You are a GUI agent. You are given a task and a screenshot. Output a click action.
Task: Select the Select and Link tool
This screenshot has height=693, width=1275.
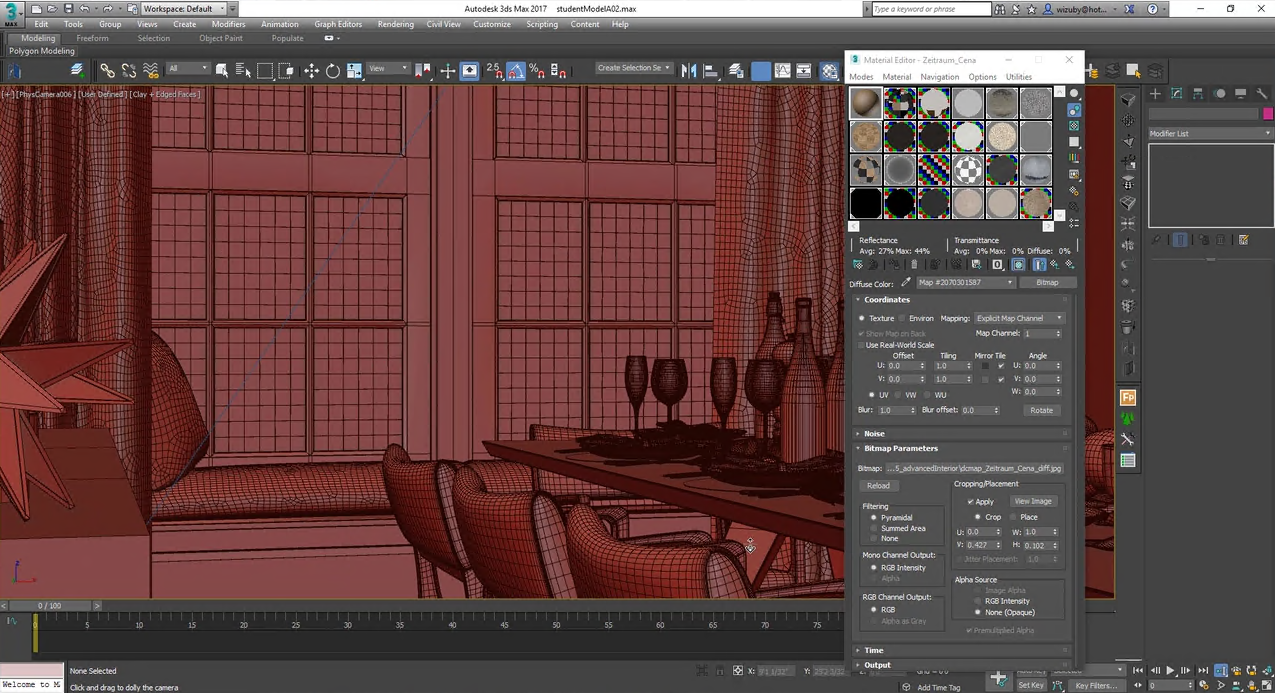pos(107,70)
